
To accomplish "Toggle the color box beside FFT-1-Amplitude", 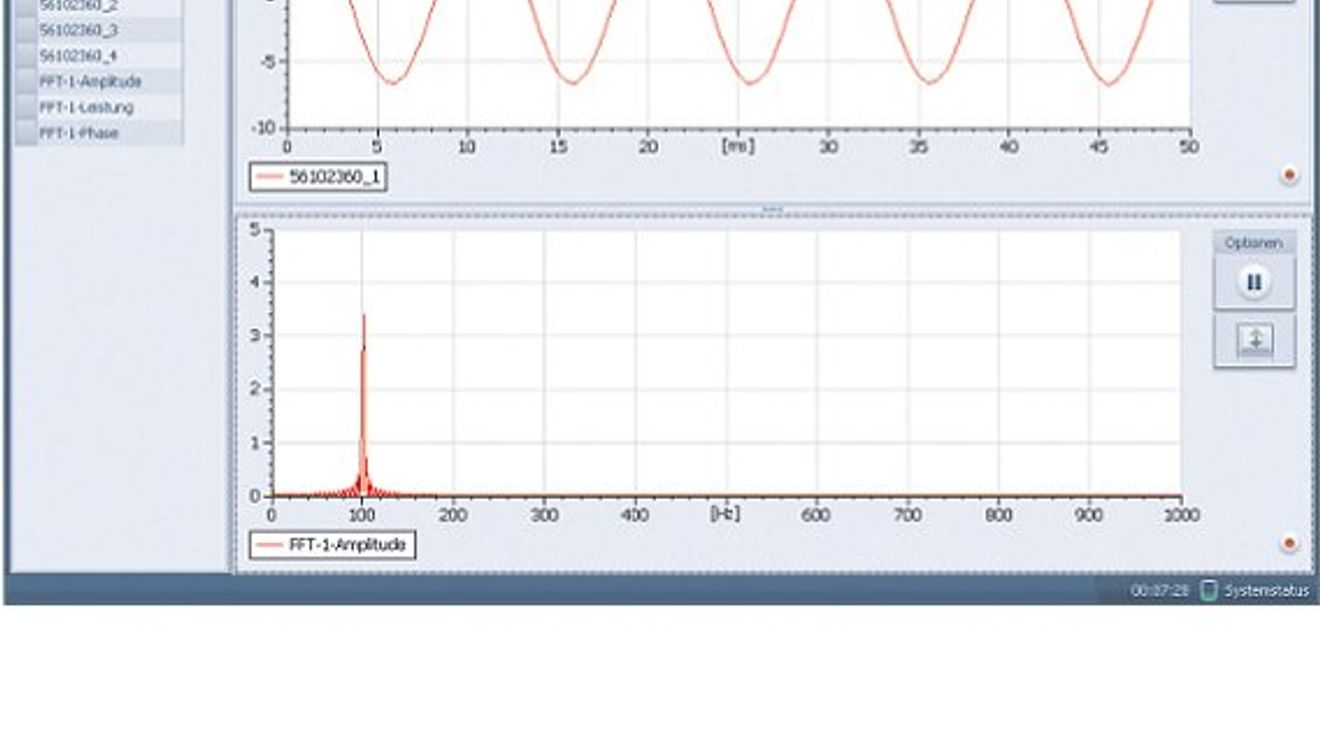I will point(26,81).
